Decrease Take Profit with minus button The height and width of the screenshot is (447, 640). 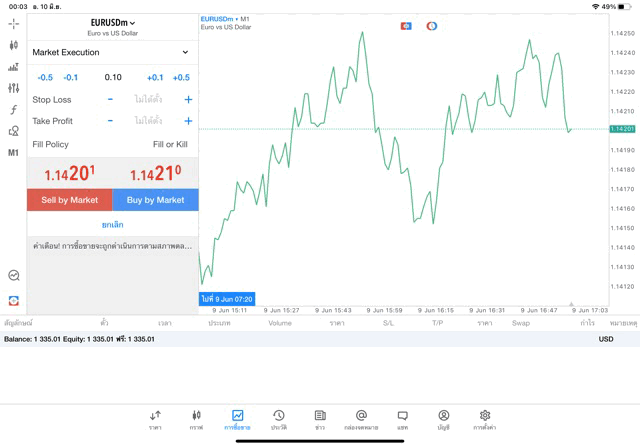pos(110,121)
